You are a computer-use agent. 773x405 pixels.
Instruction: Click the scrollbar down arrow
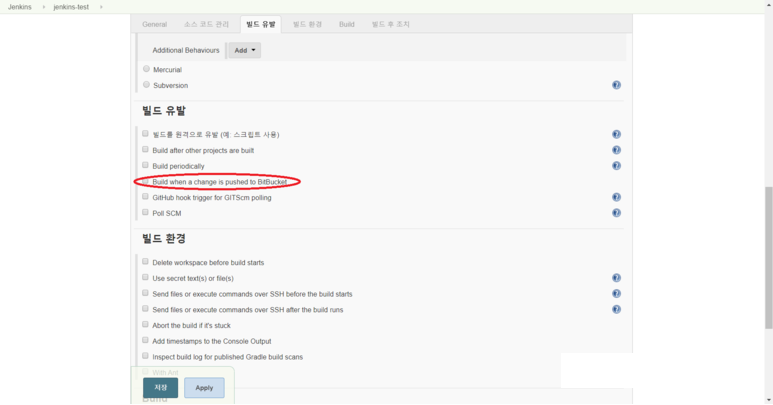tap(769, 400)
